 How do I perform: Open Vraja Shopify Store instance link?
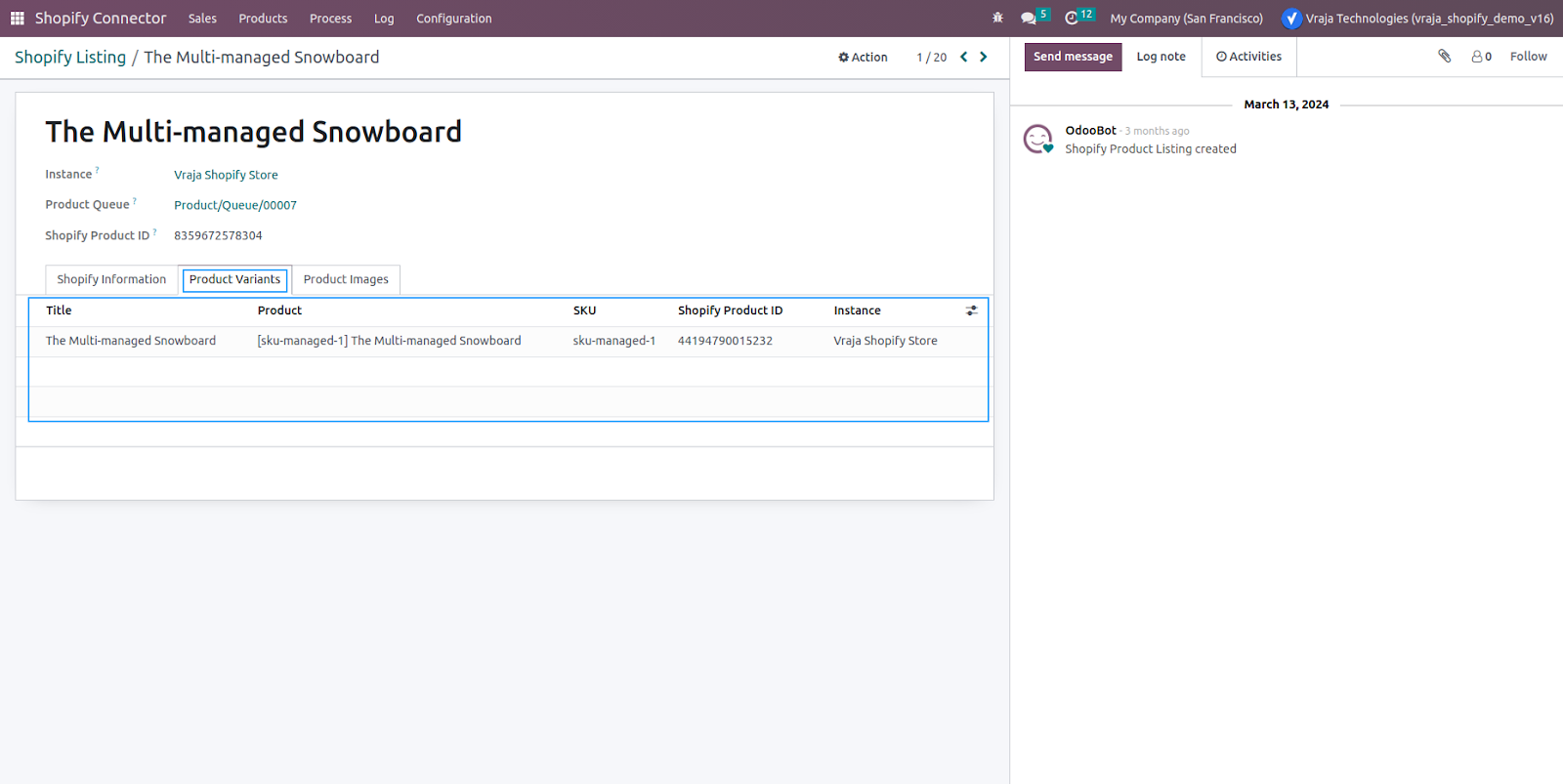(226, 175)
